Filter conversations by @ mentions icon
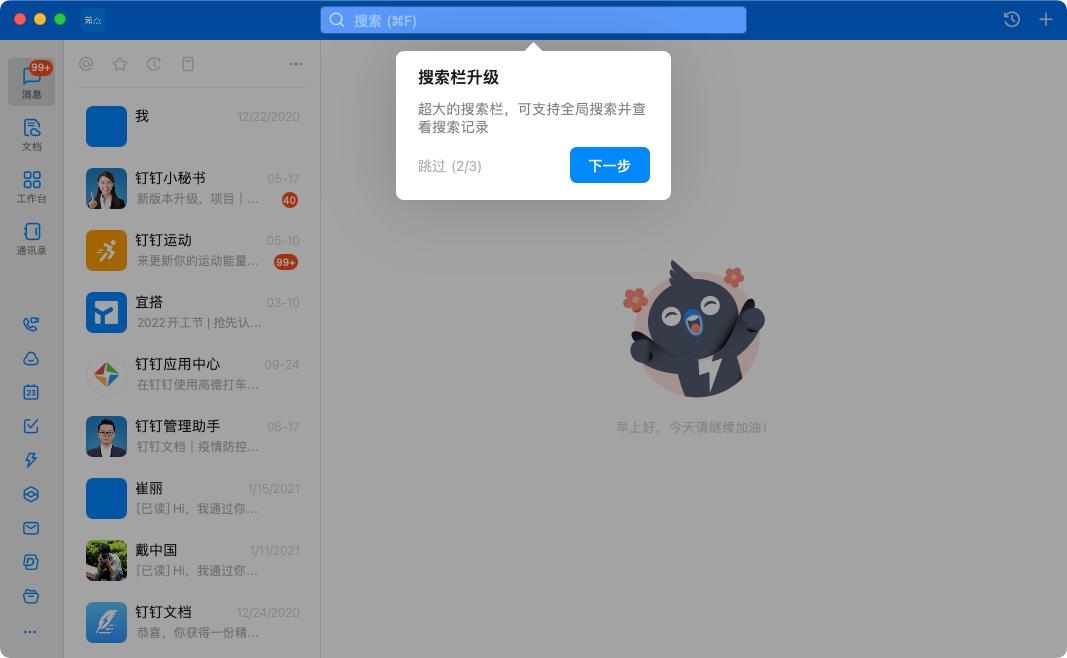This screenshot has height=658, width=1067. (86, 64)
